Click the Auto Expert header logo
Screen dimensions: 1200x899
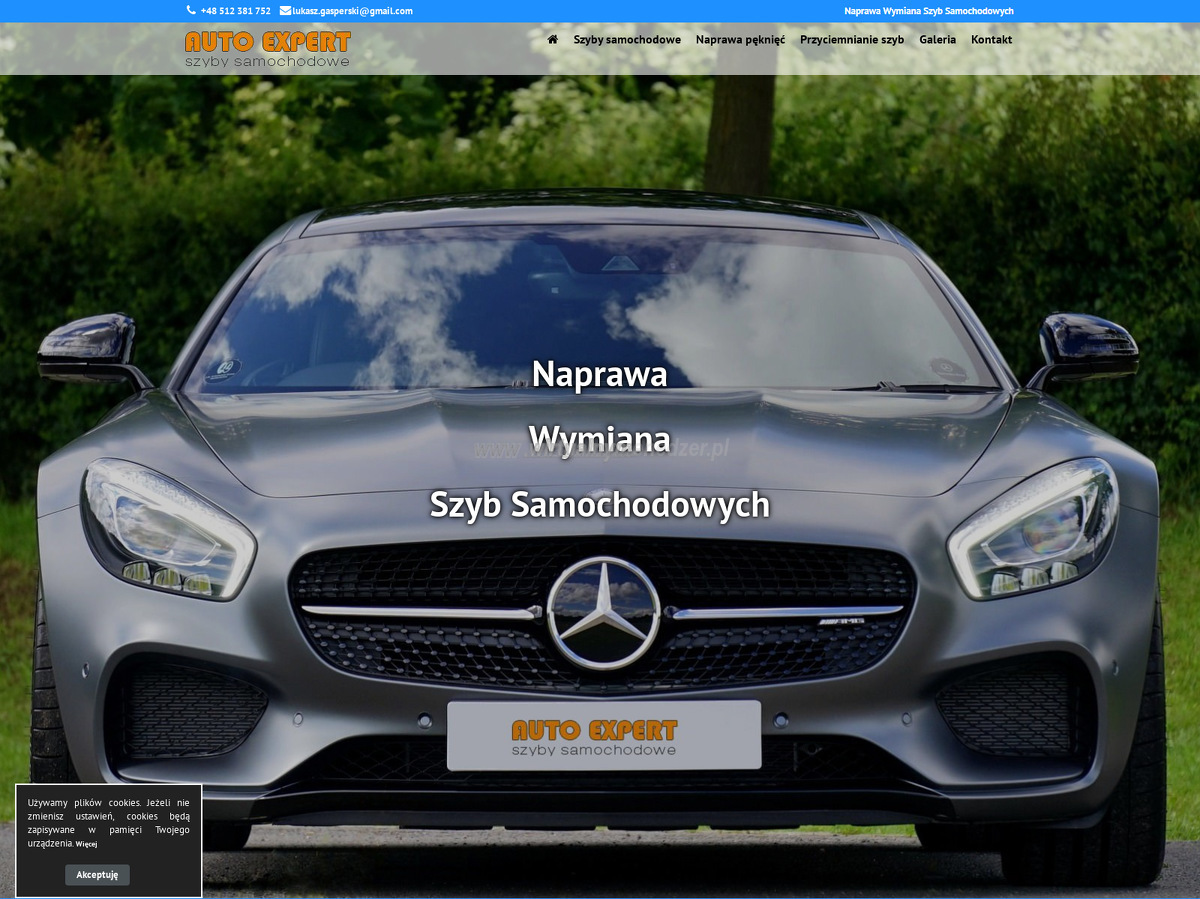[x=268, y=49]
